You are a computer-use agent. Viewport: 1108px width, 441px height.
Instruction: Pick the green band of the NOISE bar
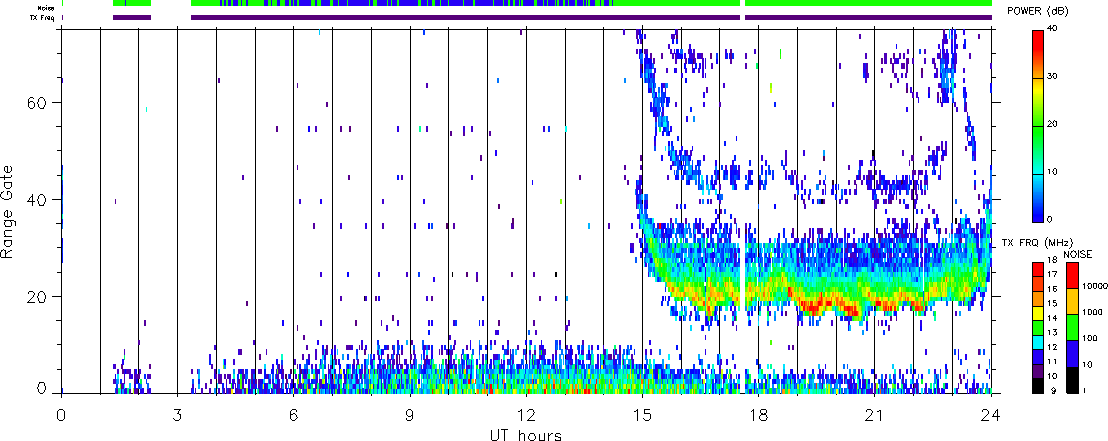coord(1071,327)
